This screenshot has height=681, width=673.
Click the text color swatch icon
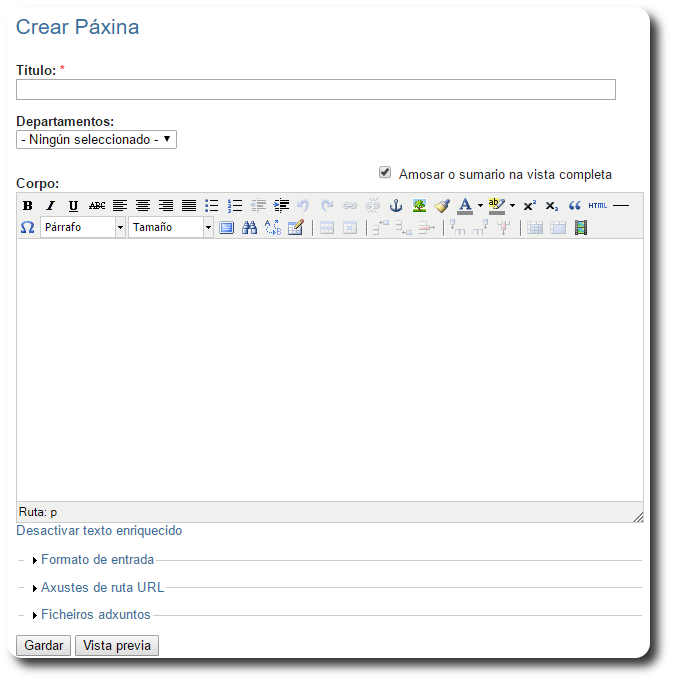(465, 205)
